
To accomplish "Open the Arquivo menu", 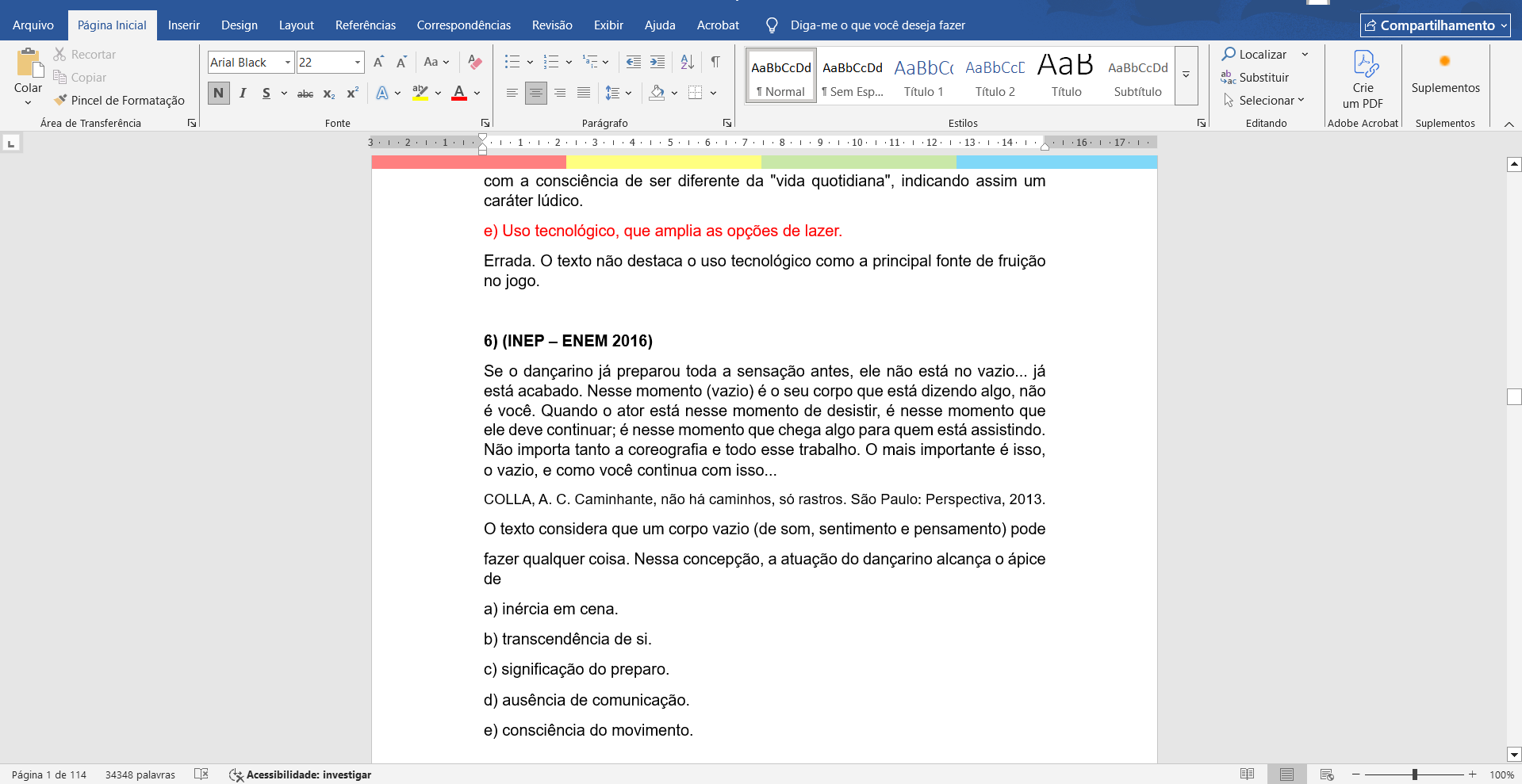I will [33, 25].
